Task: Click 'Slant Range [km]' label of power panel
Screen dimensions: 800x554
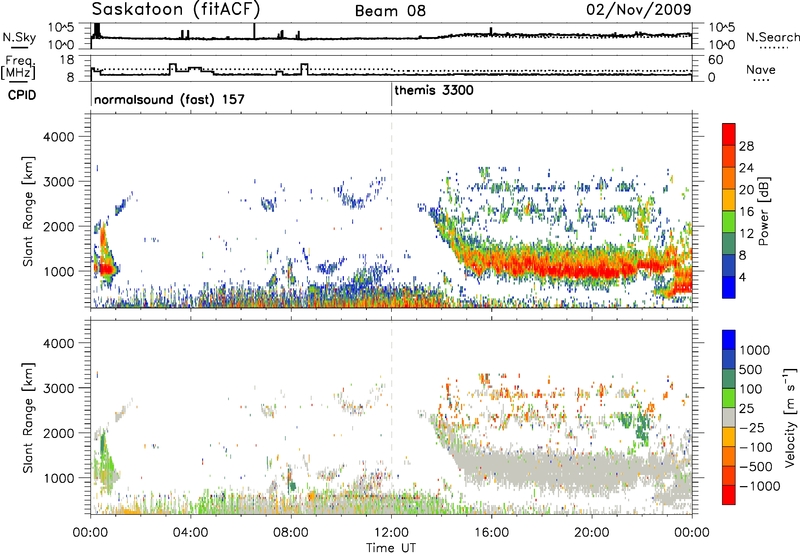Action: (28, 211)
